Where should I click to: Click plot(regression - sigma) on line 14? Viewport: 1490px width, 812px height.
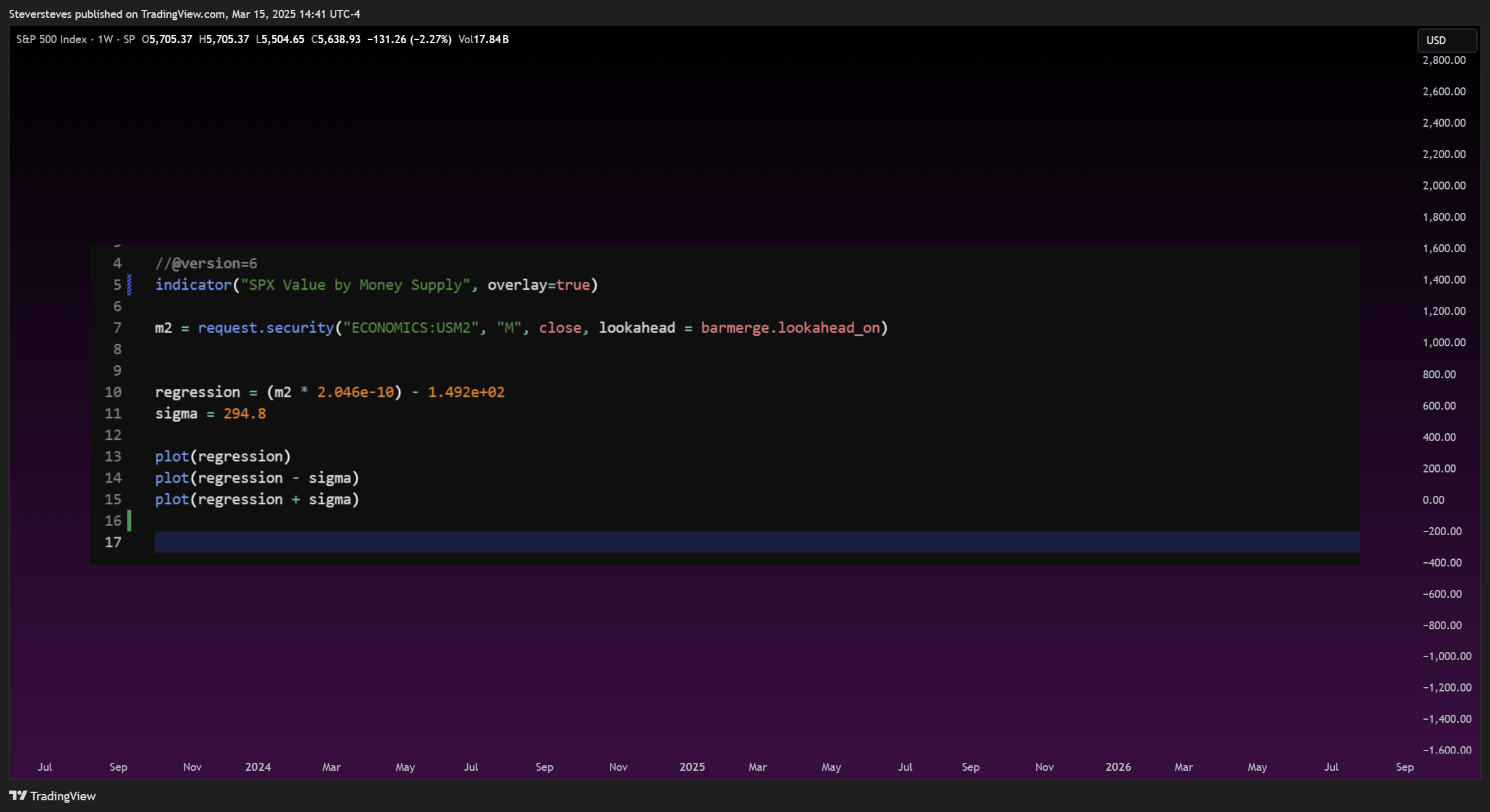point(257,478)
